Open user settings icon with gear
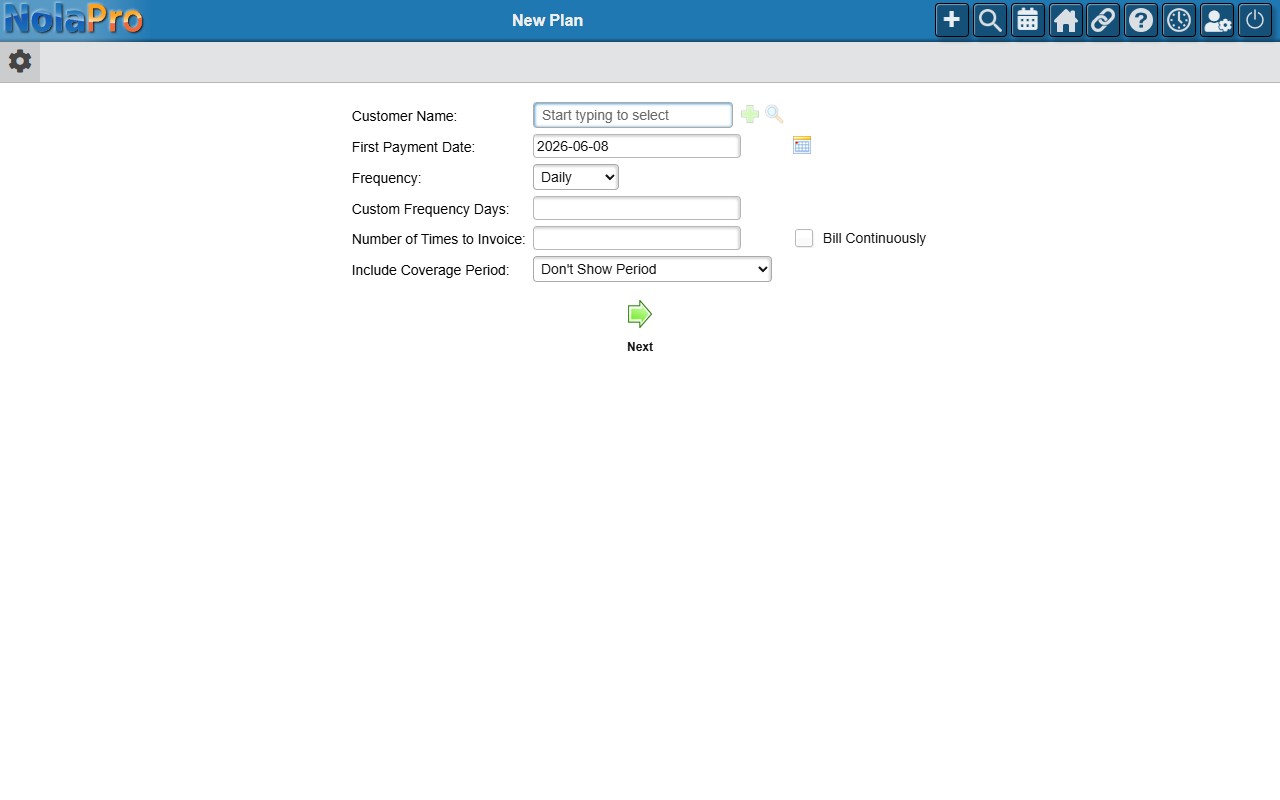This screenshot has width=1280, height=800. (x=1217, y=20)
